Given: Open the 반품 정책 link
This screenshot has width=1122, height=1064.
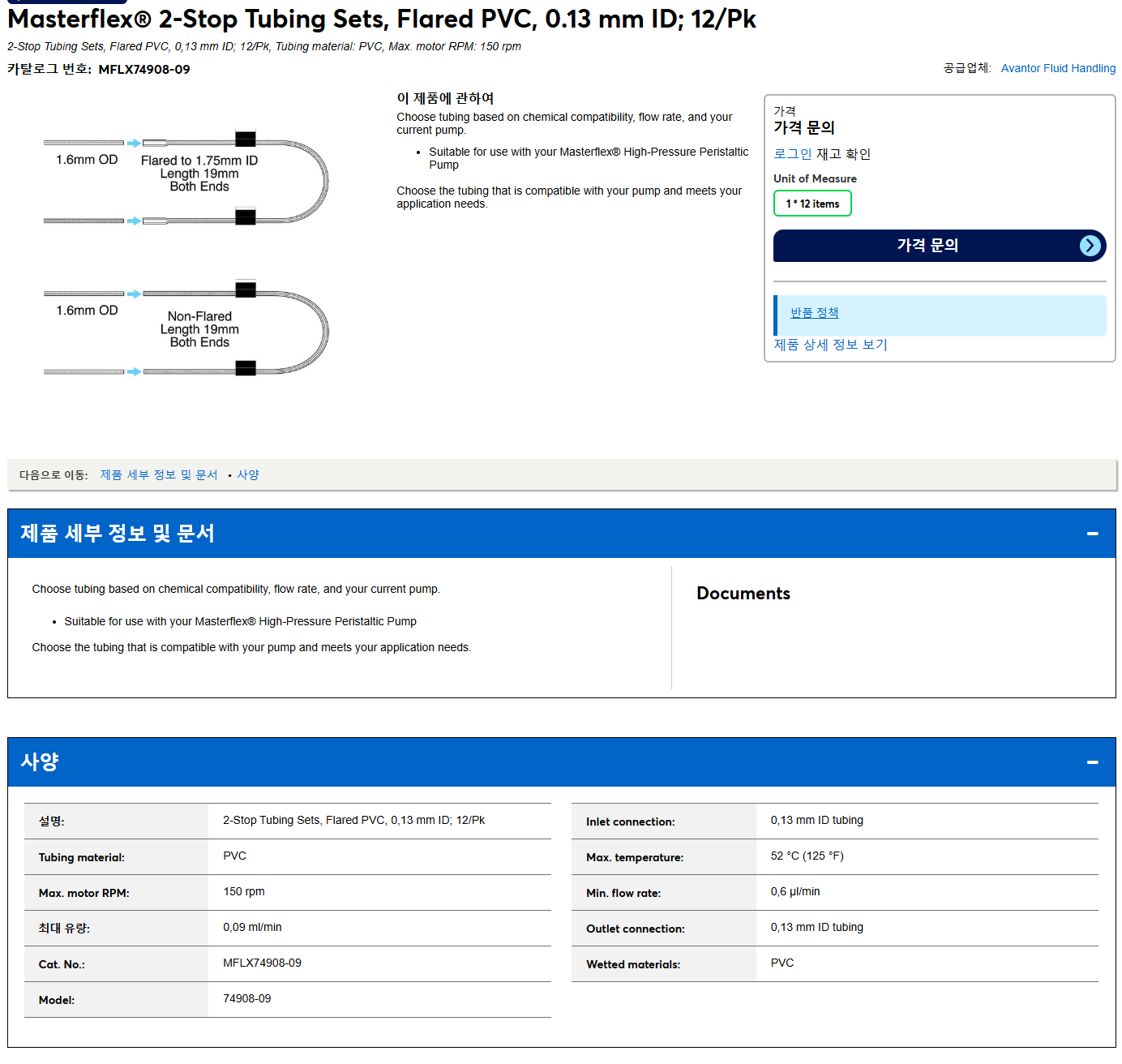Looking at the screenshot, I should 814,313.
